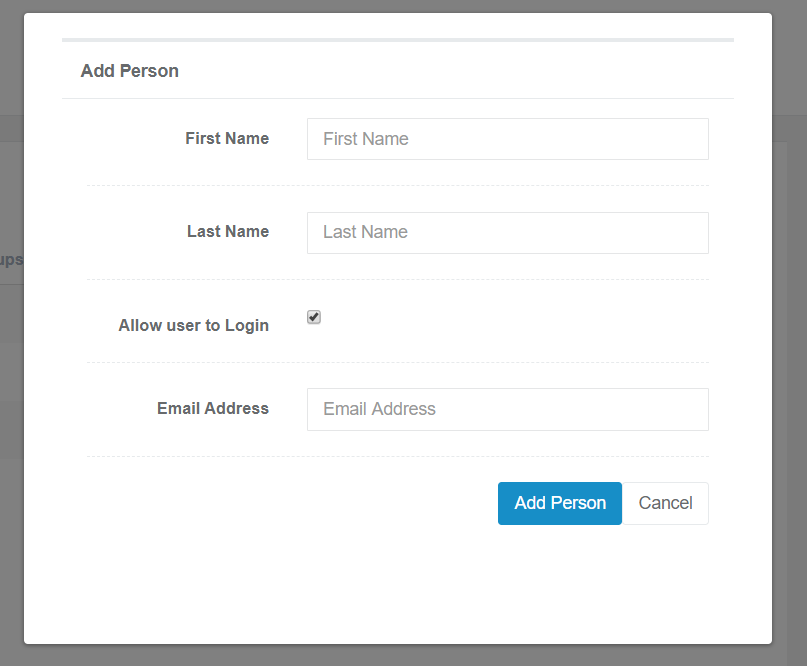Dismiss the form using the white Cancel button
This screenshot has width=807, height=666.
pyautogui.click(x=665, y=503)
